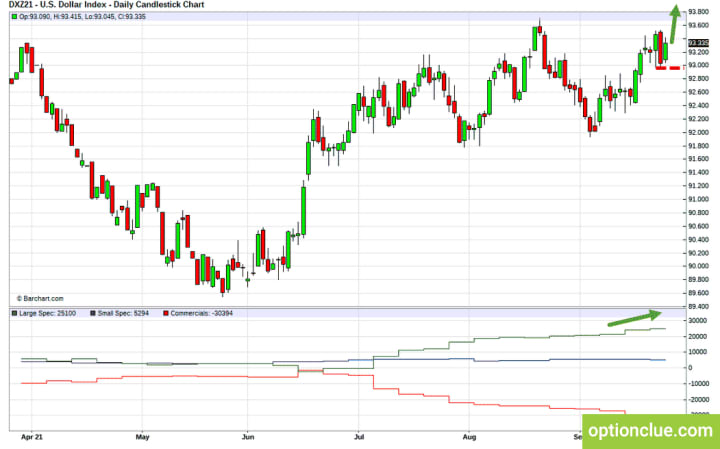This screenshot has width=720, height=449.
Task: Click the 20000 COT axis label
Action: point(697,337)
